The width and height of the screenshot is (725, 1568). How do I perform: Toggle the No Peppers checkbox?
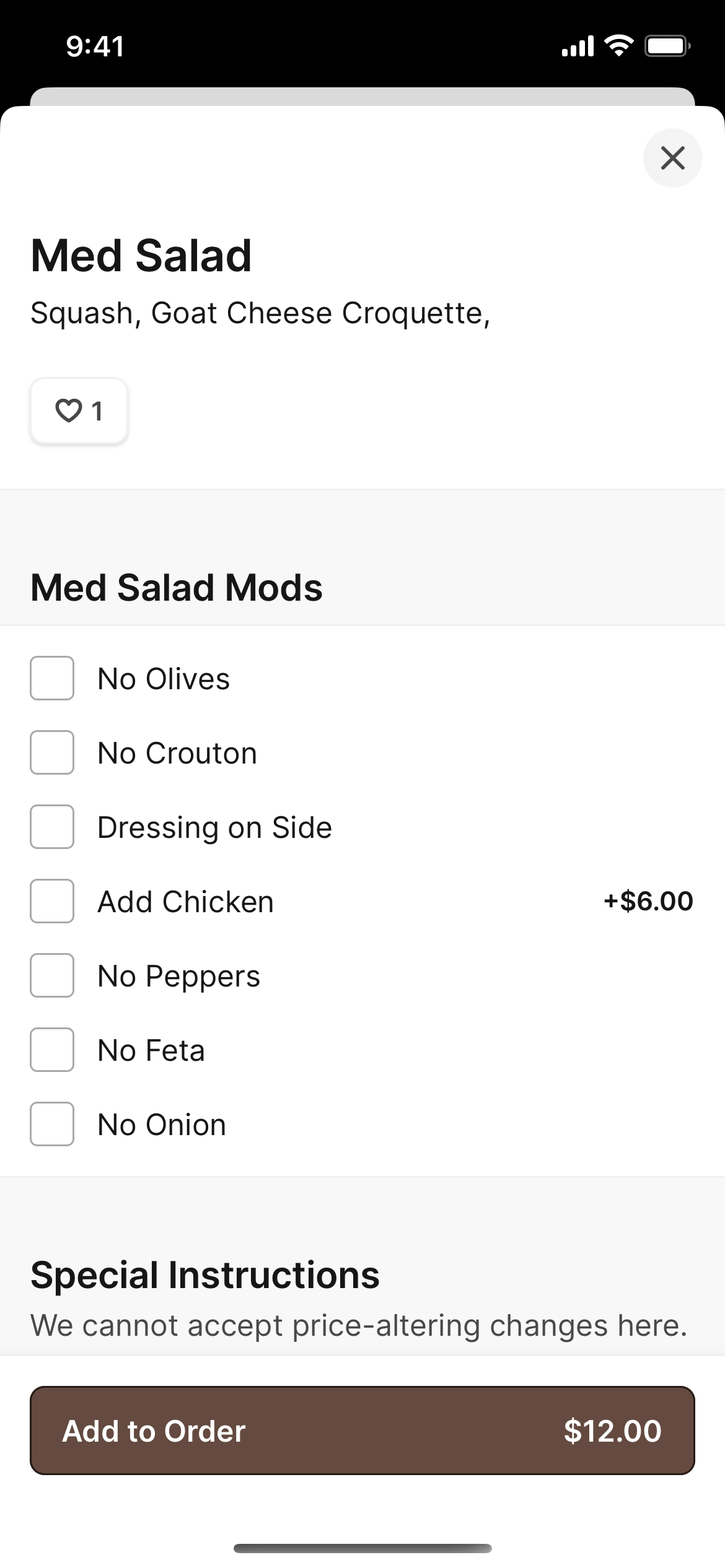(x=52, y=975)
